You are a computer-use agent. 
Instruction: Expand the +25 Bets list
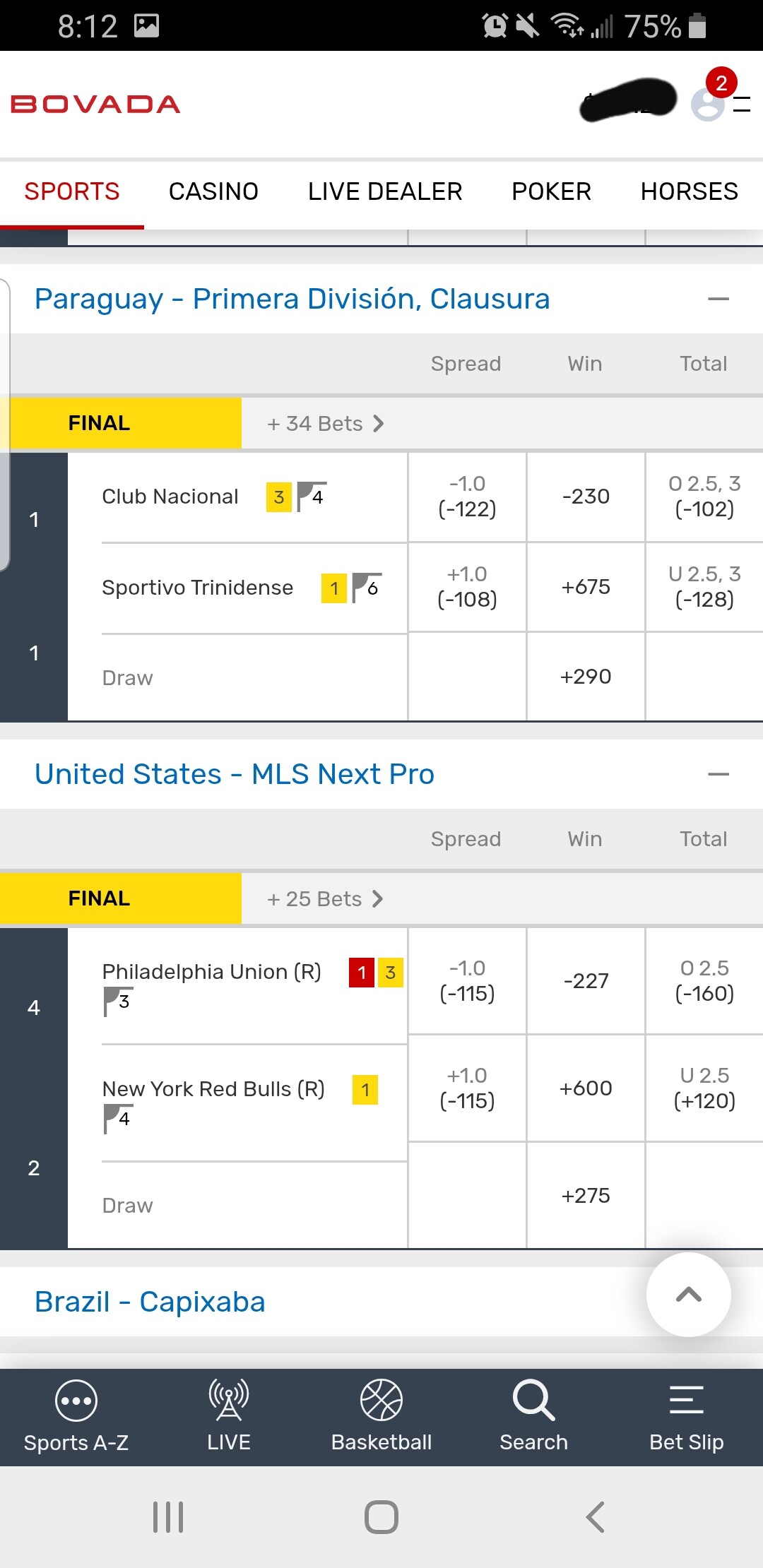coord(325,899)
